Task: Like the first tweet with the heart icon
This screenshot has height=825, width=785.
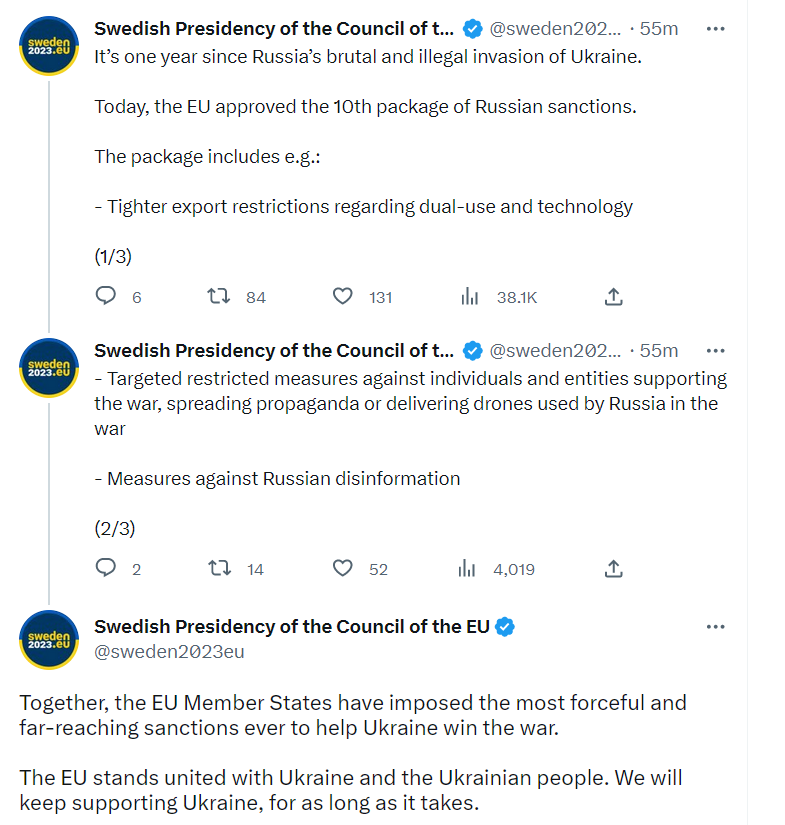Action: point(342,296)
